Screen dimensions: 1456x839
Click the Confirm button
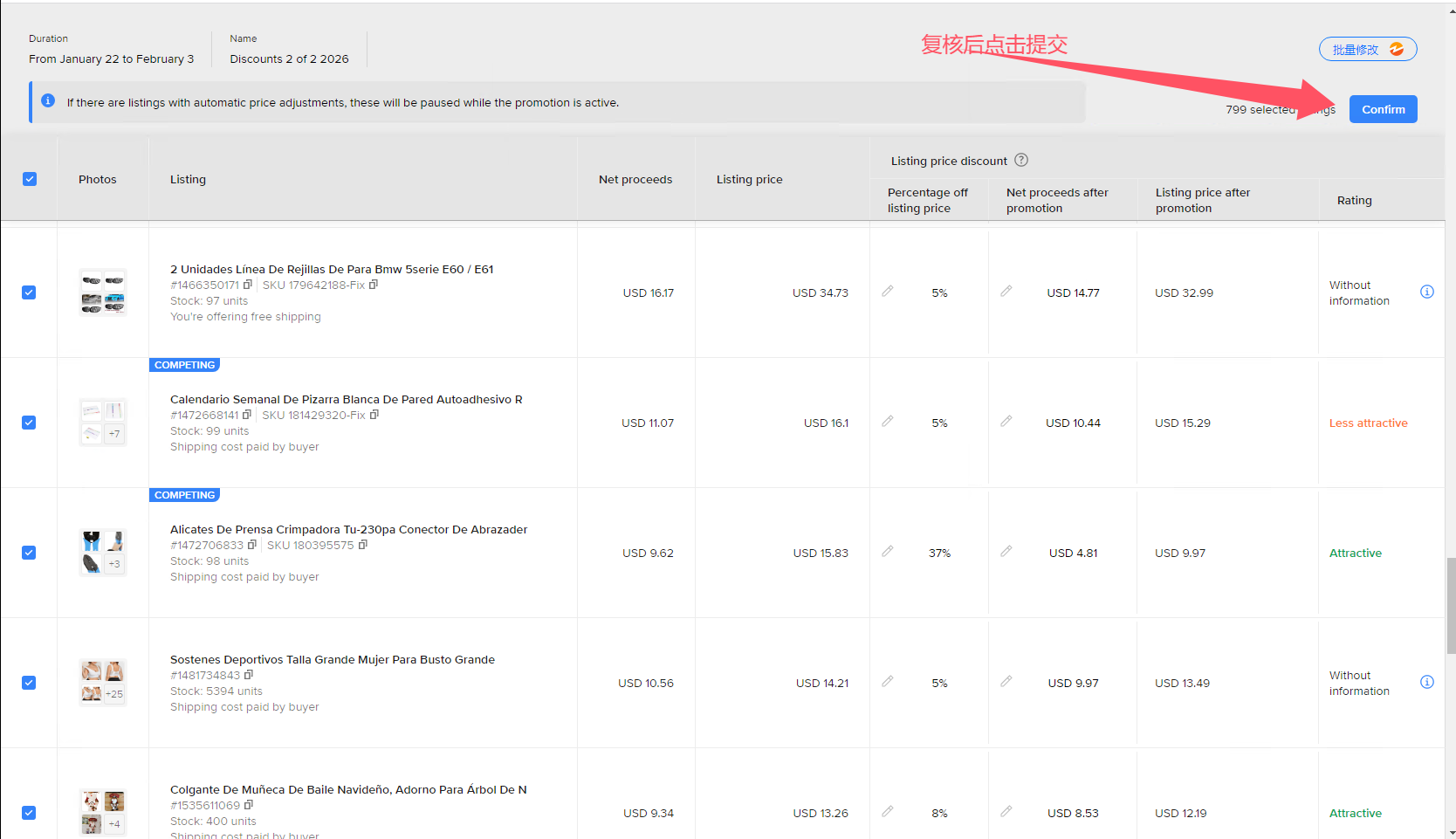(1383, 109)
